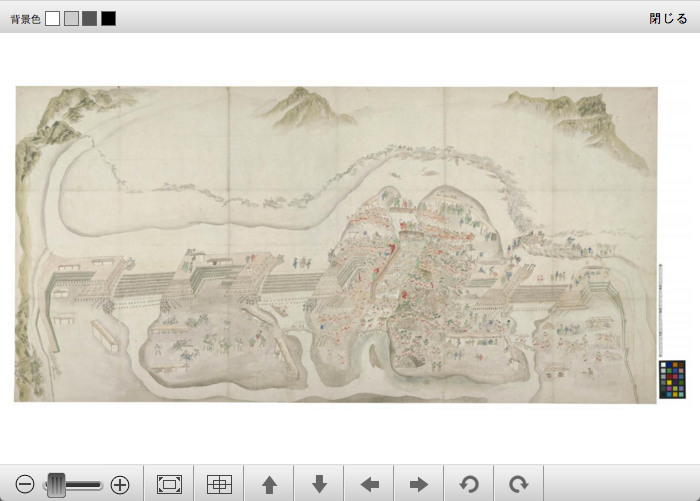Rotate the image clockwise
This screenshot has width=700, height=501.
point(518,484)
